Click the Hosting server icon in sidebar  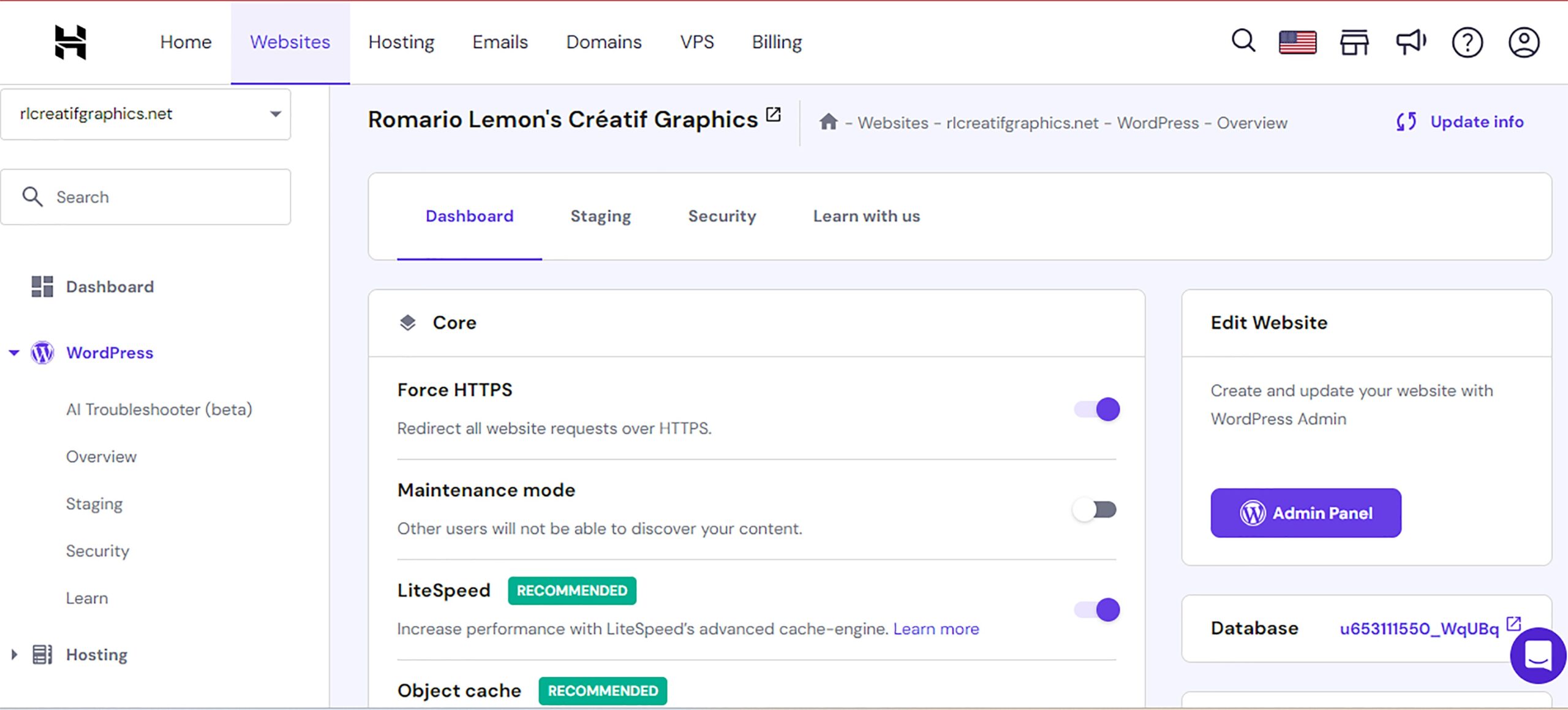point(42,654)
